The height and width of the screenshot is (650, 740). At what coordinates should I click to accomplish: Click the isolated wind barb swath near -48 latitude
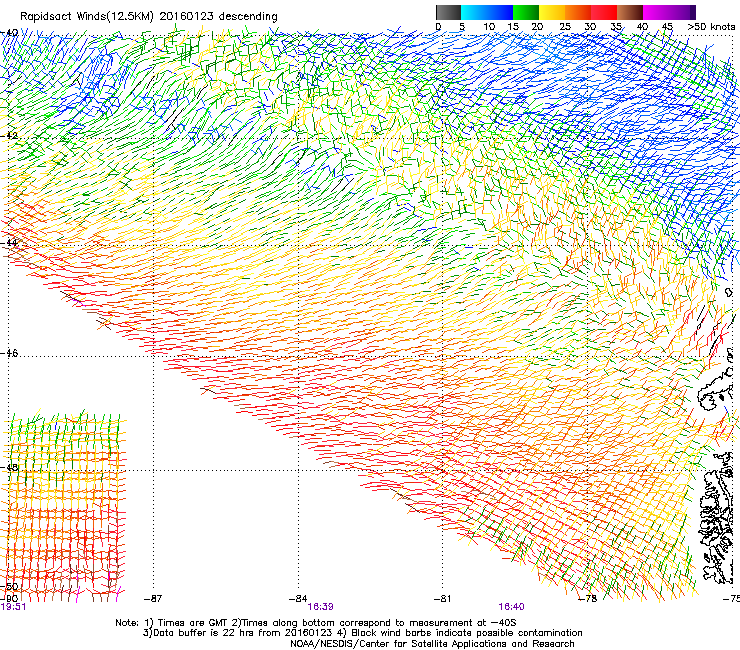click(63, 506)
